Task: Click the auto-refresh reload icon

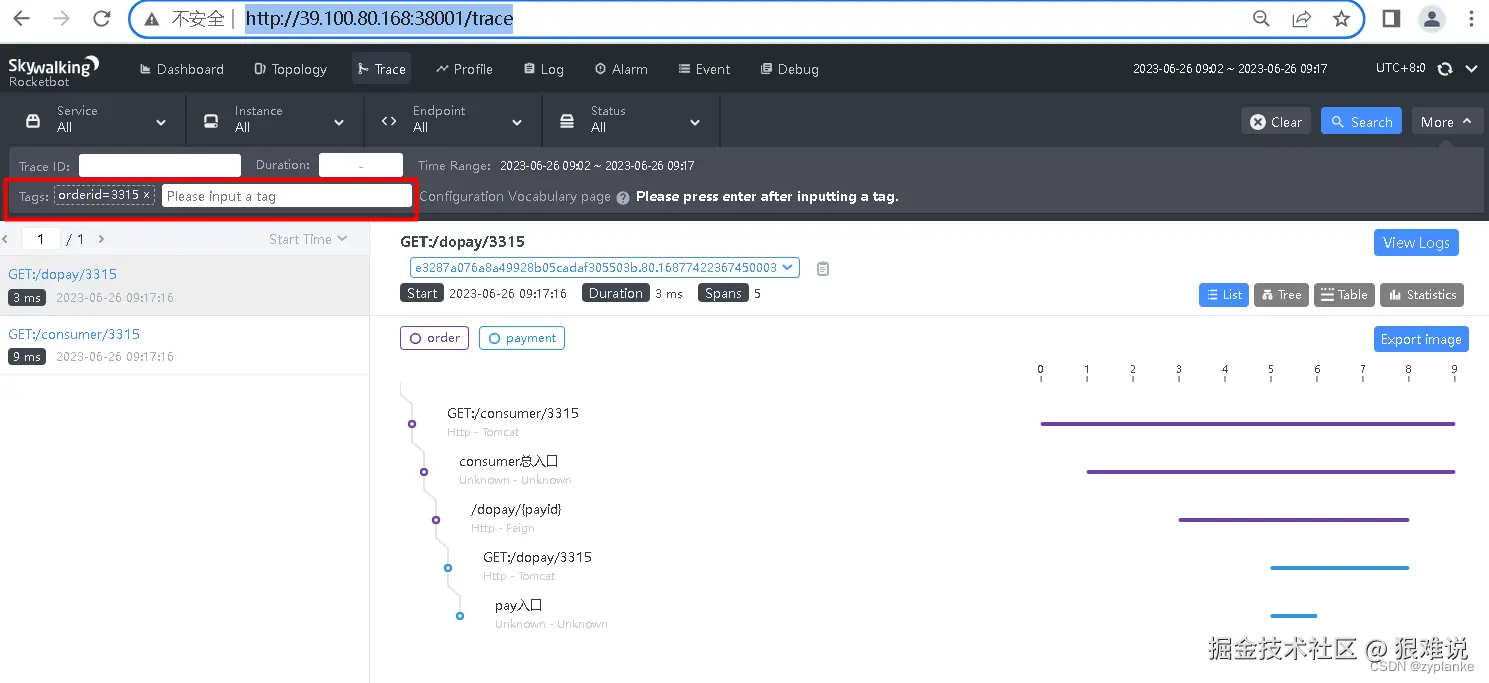Action: click(1445, 69)
